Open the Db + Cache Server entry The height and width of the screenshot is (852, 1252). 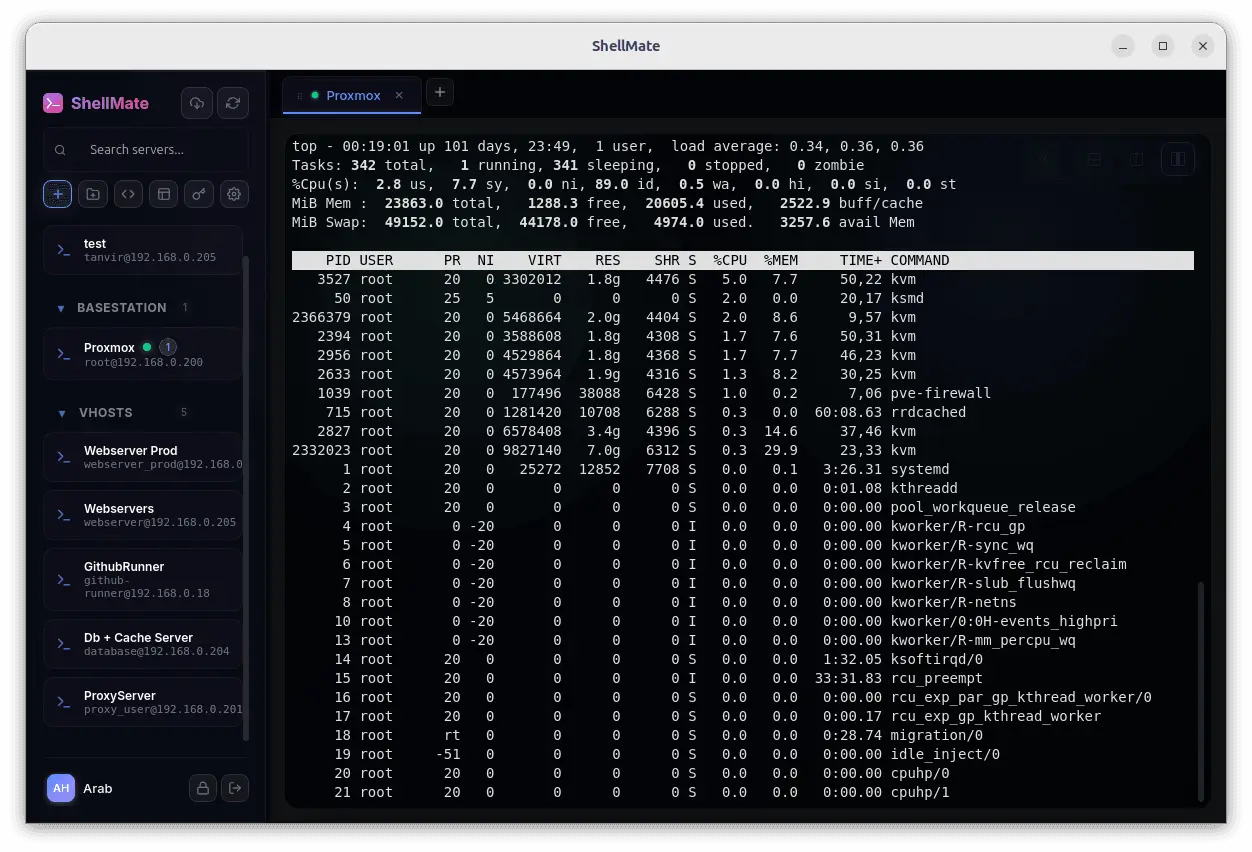tap(143, 644)
